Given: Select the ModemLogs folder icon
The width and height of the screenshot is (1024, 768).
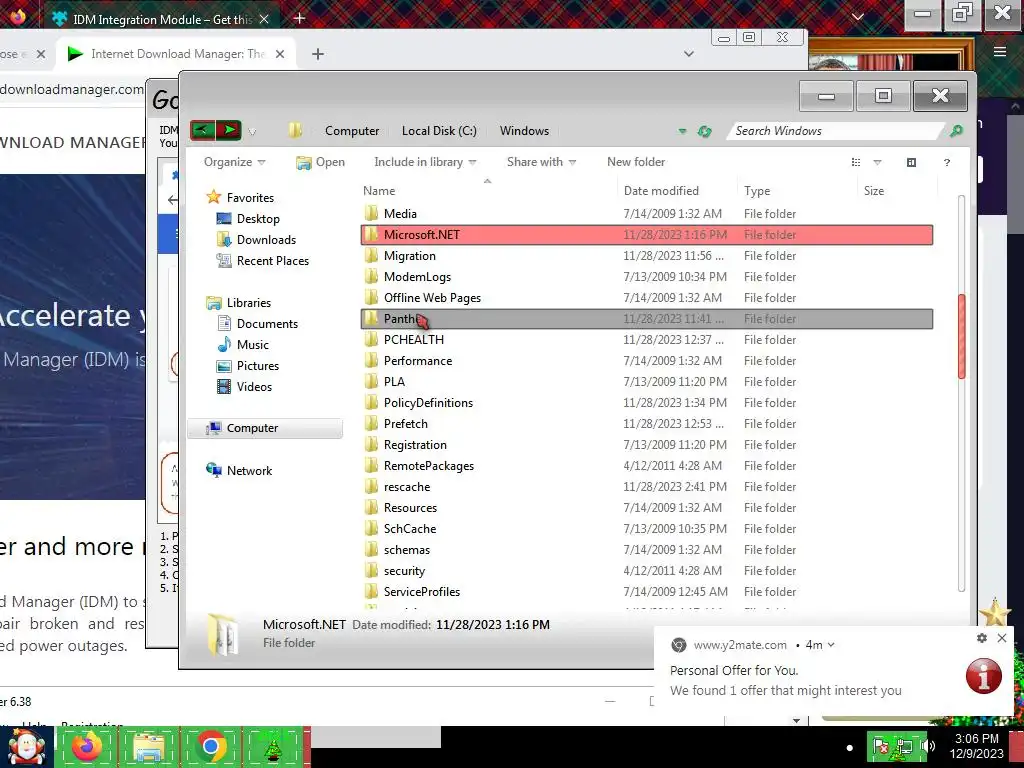Looking at the screenshot, I should [371, 277].
